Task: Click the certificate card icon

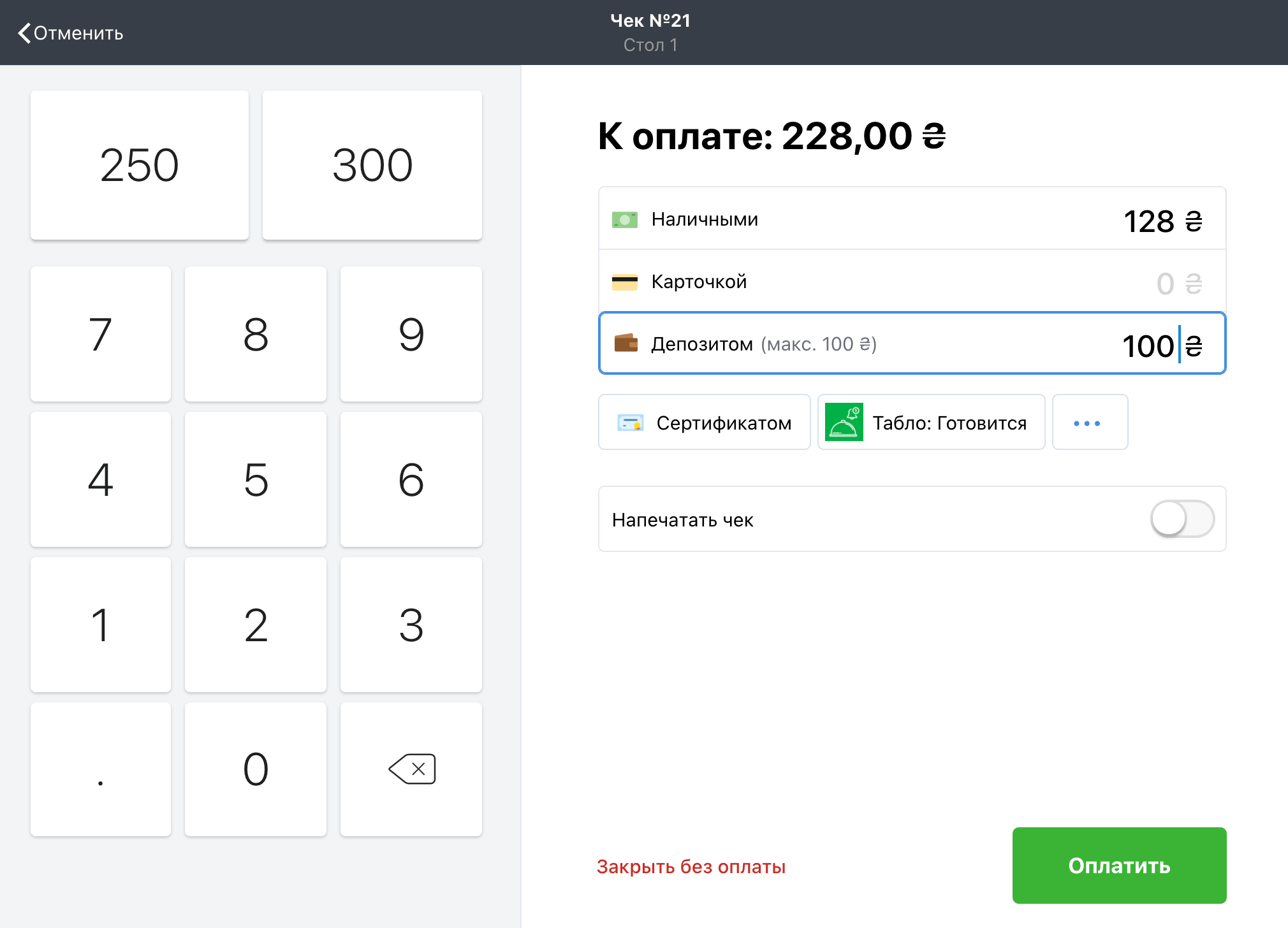Action: point(630,423)
